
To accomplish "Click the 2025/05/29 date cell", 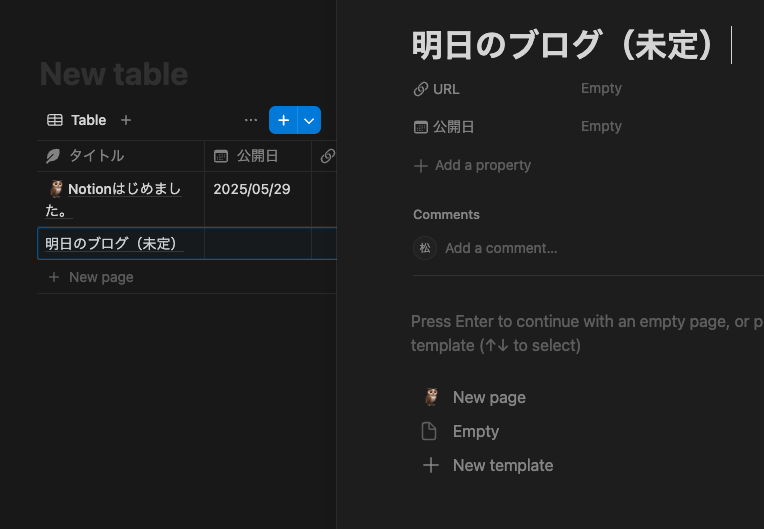I will coord(252,189).
